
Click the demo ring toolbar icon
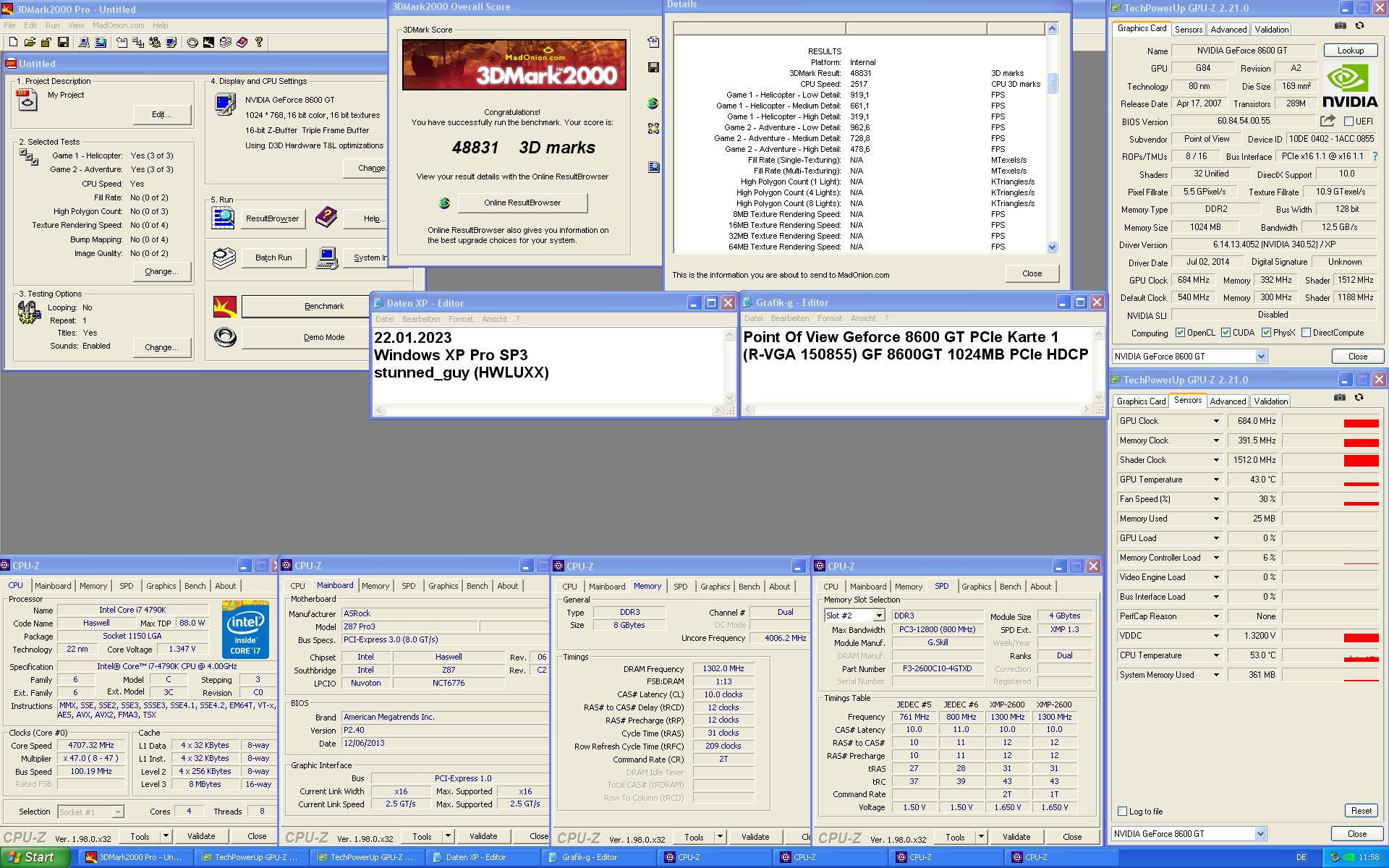tap(192, 42)
